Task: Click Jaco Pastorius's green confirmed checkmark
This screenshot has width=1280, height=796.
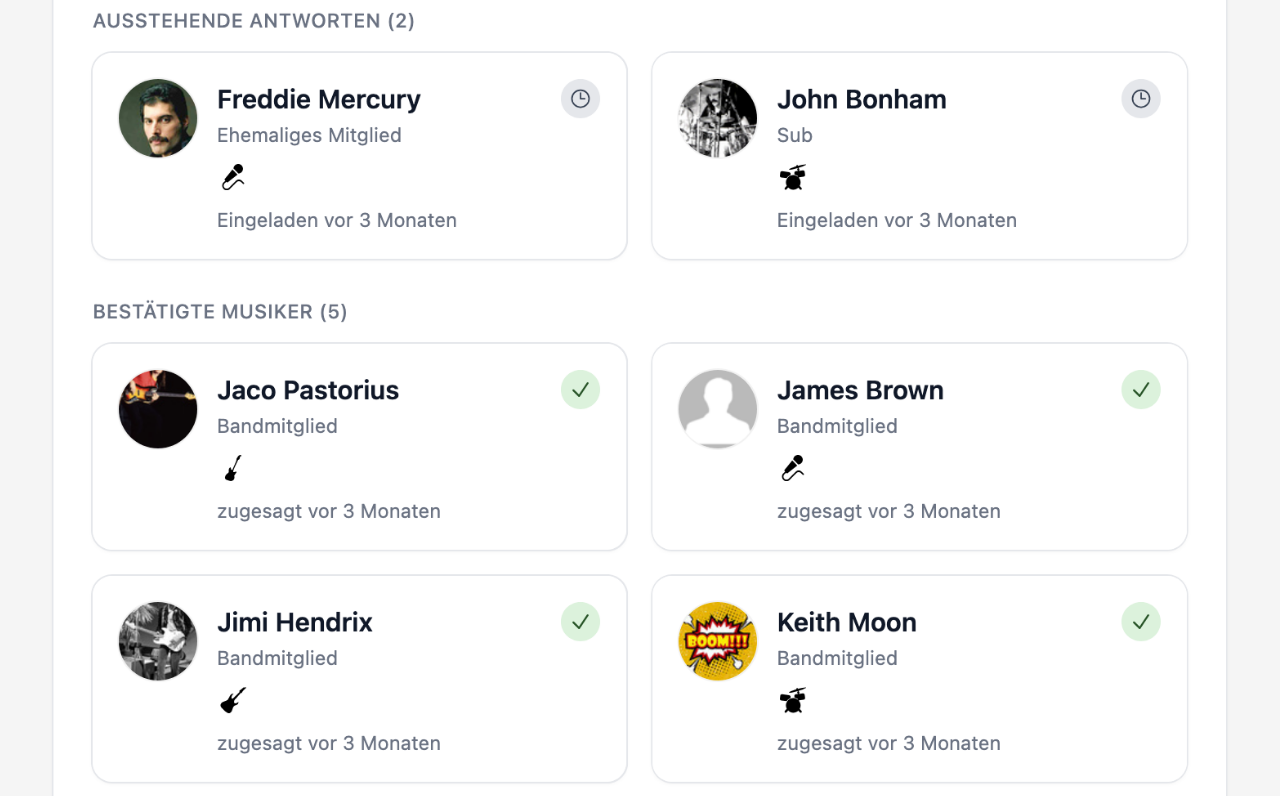Action: [580, 390]
